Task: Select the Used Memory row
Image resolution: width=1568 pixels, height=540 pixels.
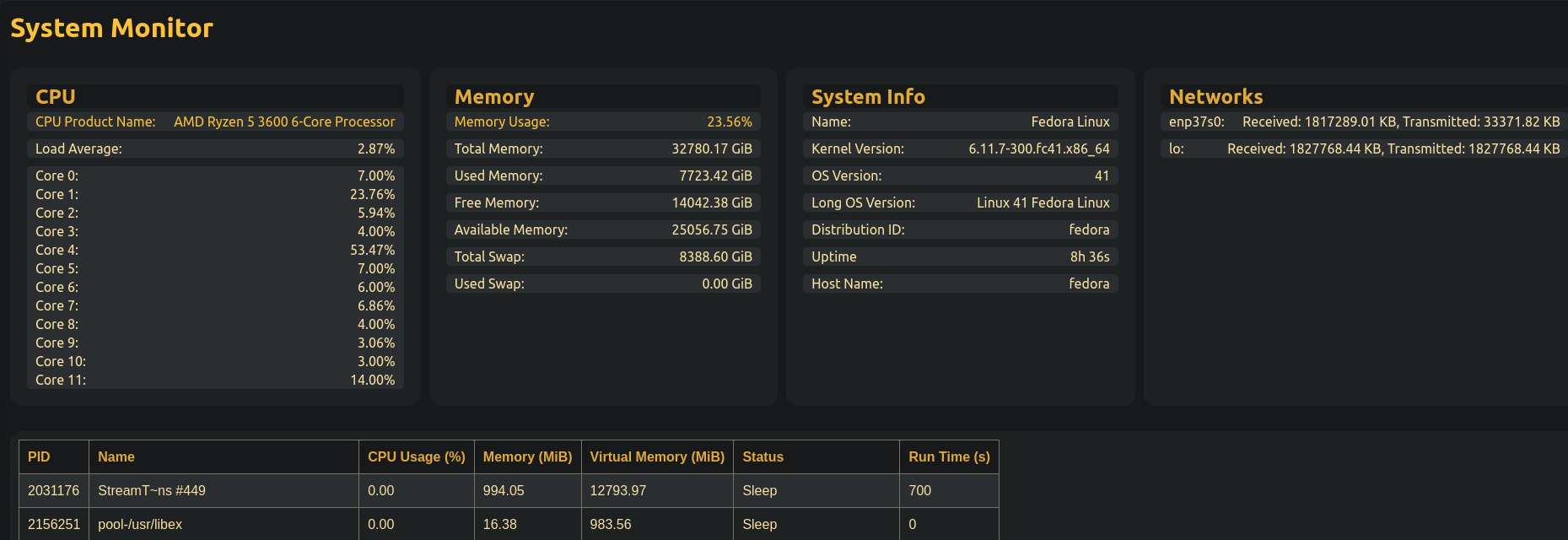Action: coord(603,175)
